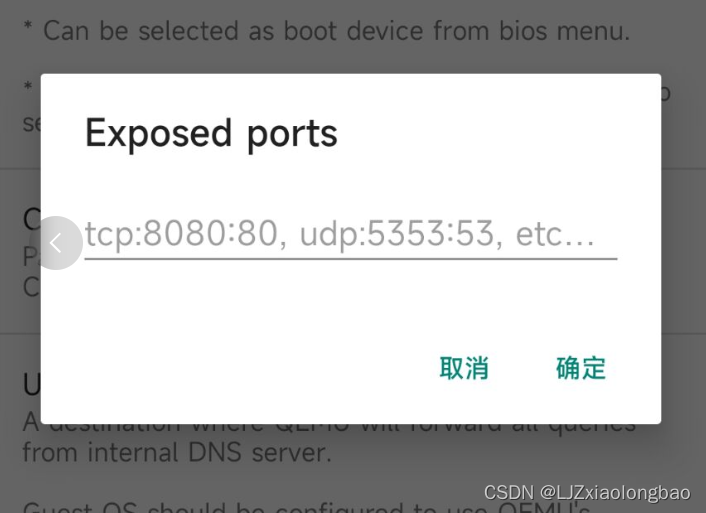The width and height of the screenshot is (706, 513).
Task: Tap the back chevron circle icon
Action: (56, 243)
